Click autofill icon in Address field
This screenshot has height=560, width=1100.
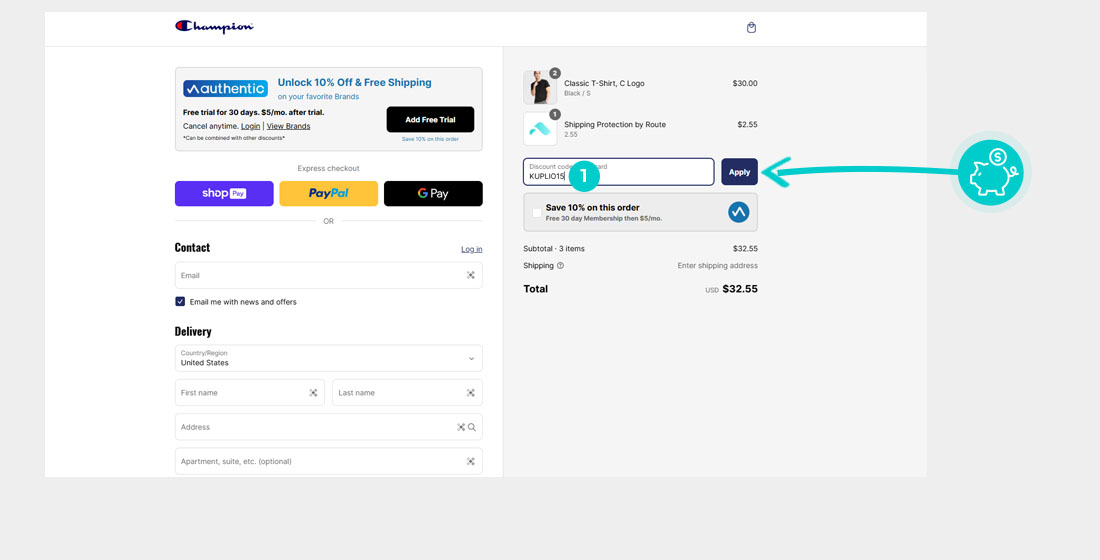point(461,427)
